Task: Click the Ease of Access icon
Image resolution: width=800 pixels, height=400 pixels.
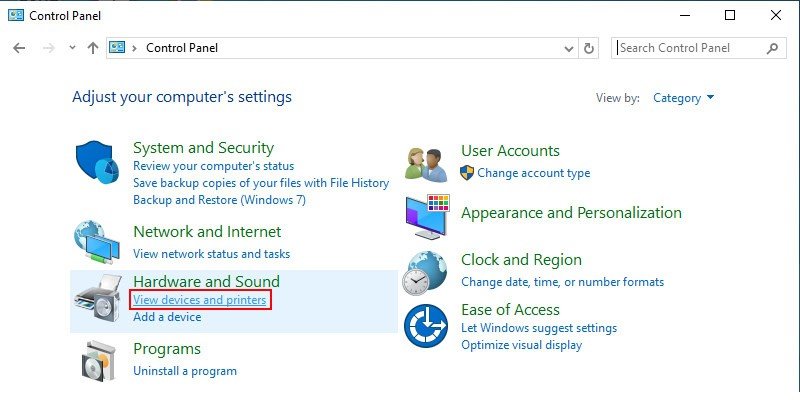Action: point(426,326)
